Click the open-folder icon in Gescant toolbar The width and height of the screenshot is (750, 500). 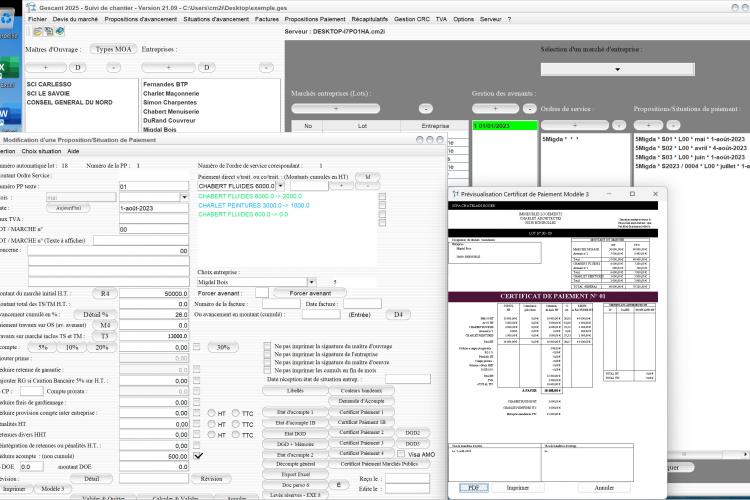click(x=37, y=32)
